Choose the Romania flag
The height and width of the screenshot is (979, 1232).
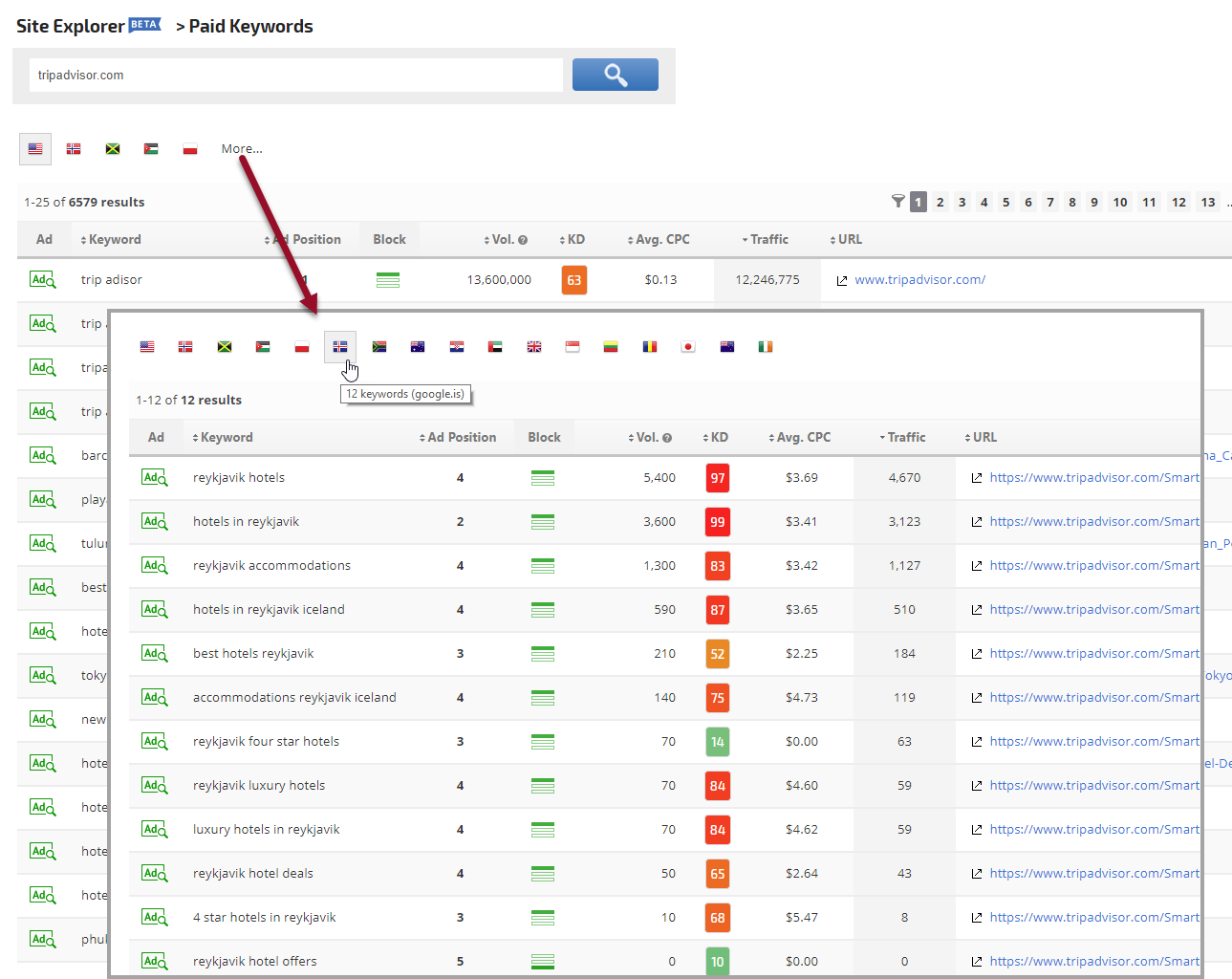click(650, 347)
